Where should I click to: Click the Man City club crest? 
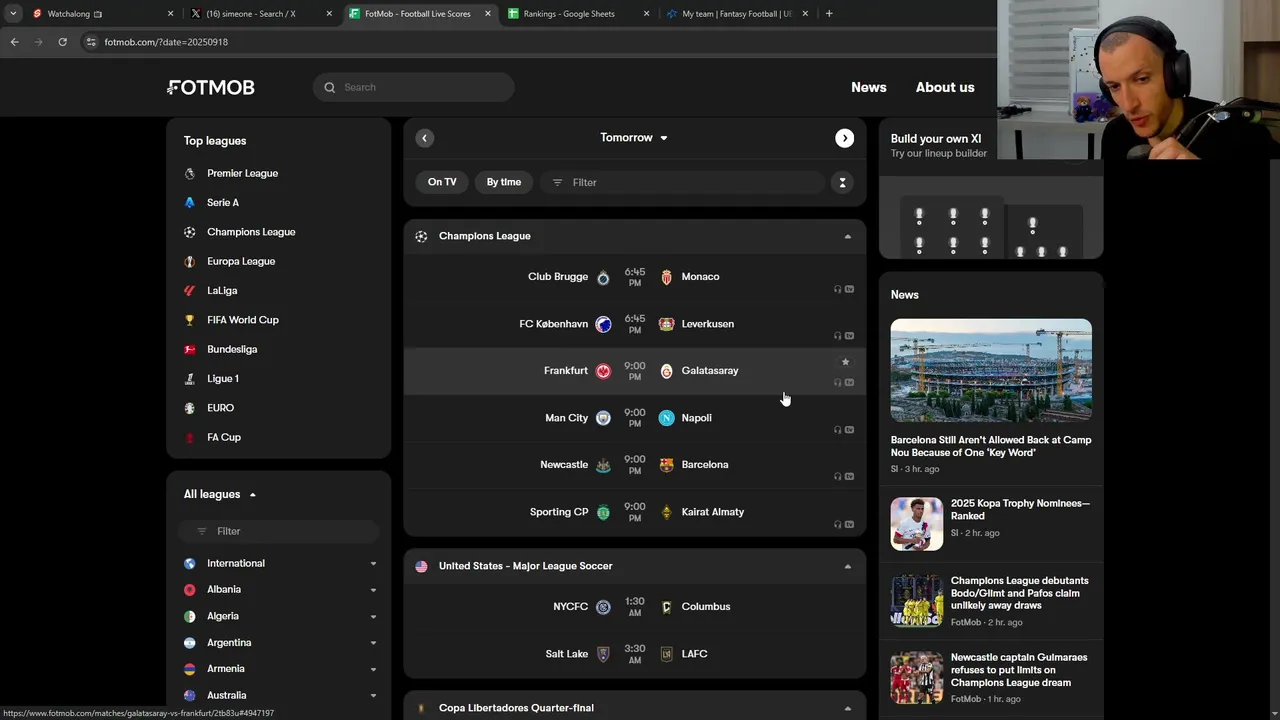(x=603, y=418)
